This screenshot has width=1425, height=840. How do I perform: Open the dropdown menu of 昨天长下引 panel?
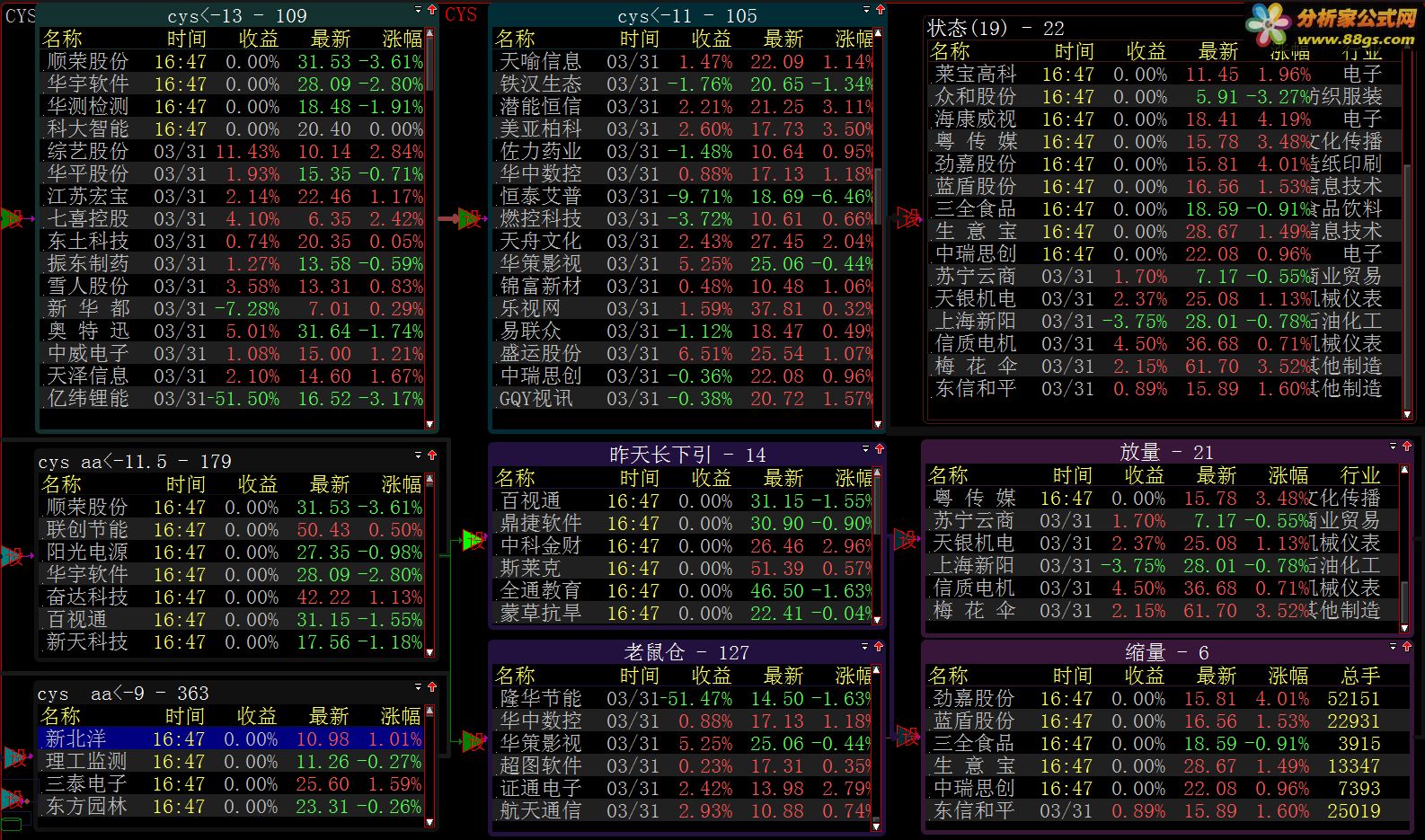pyautogui.click(x=866, y=448)
